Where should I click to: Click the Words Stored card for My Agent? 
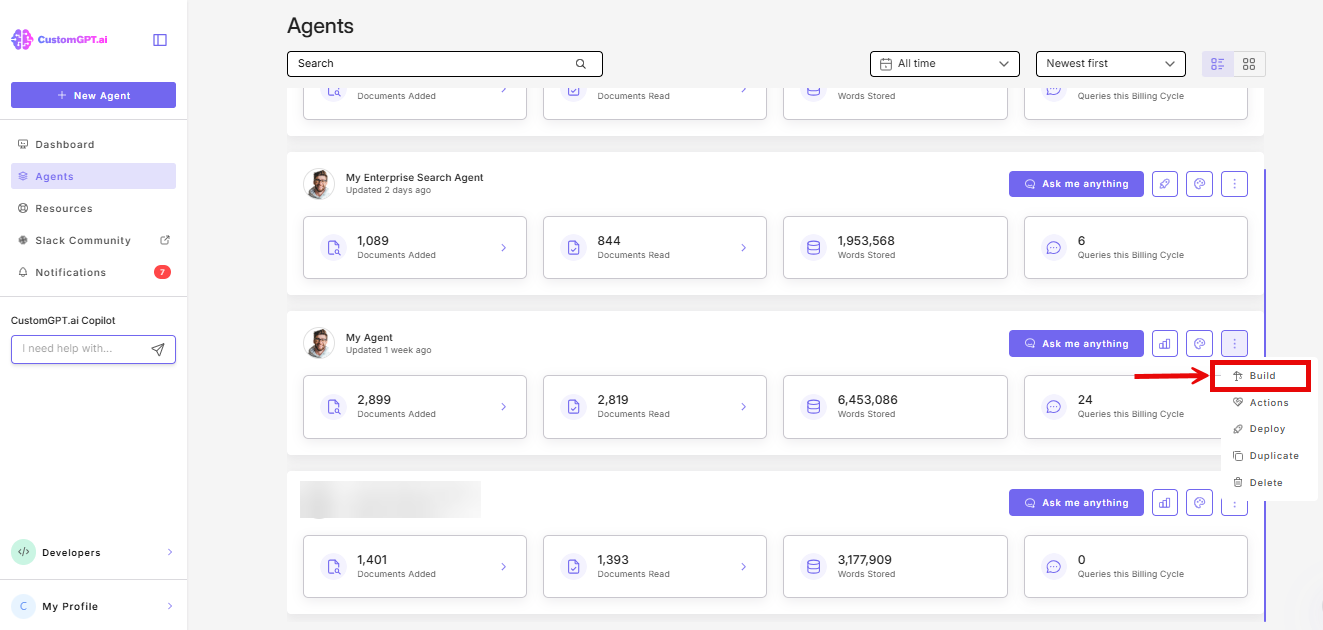click(895, 406)
